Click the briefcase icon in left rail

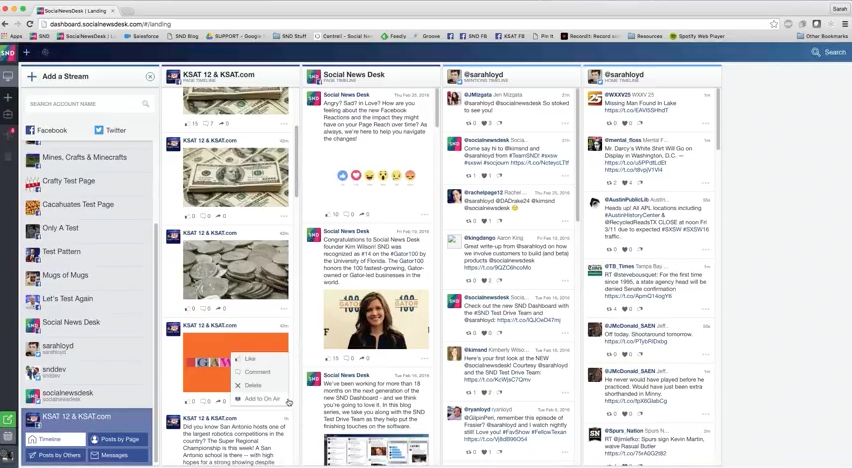(x=8, y=115)
